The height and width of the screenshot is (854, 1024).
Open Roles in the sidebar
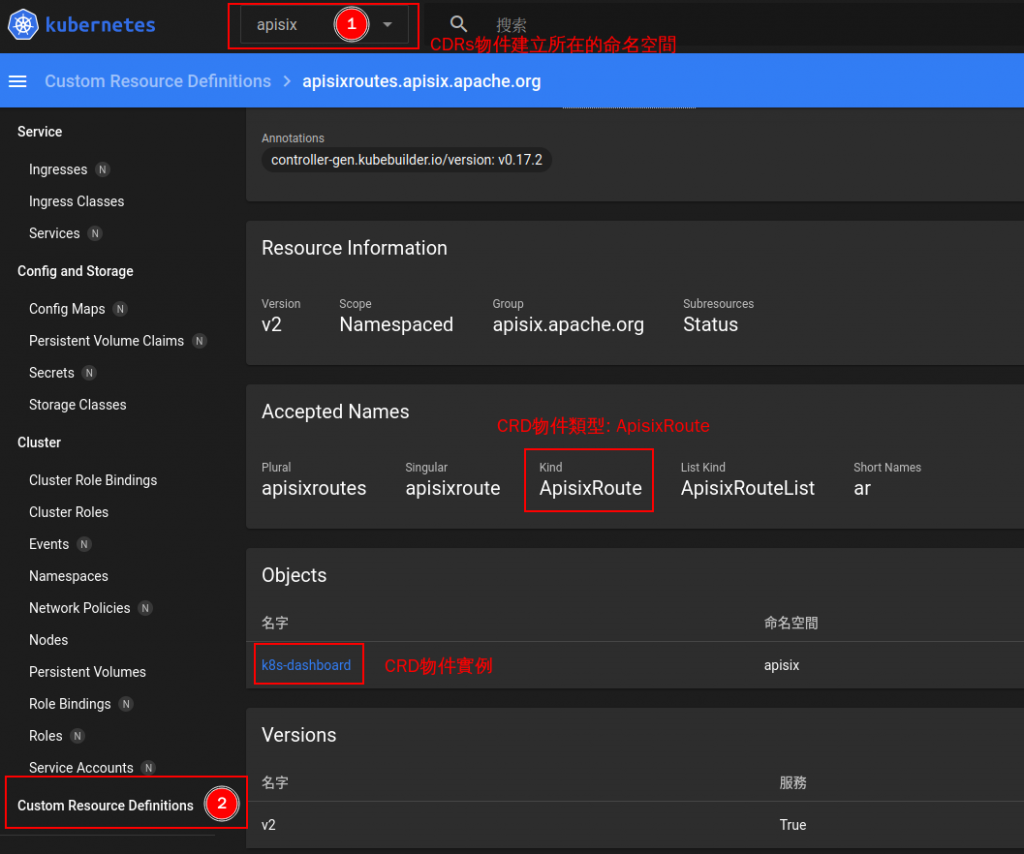46,736
